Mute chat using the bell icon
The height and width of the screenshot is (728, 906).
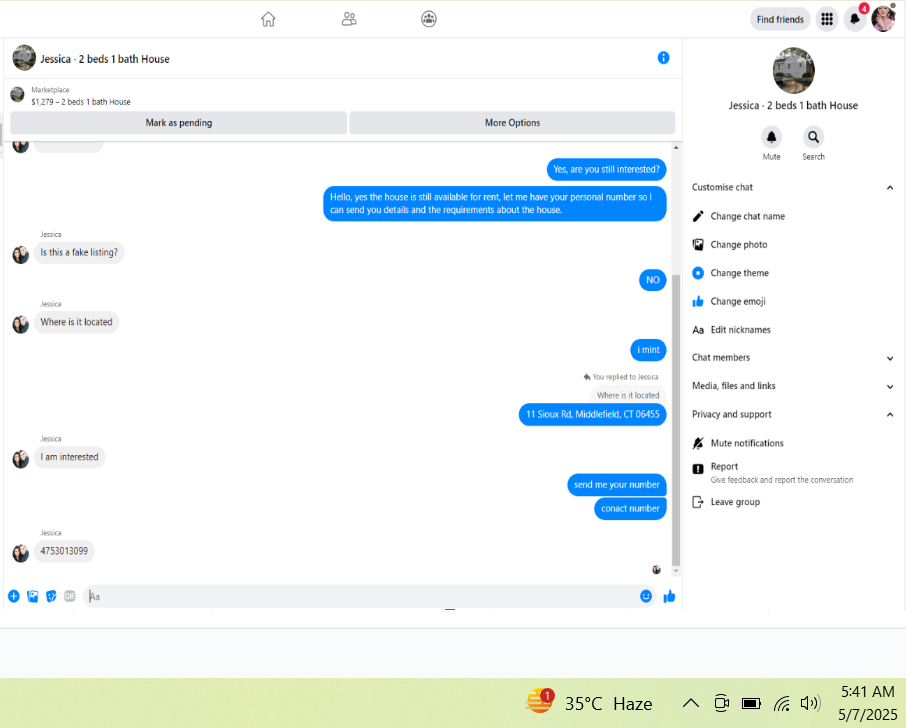point(771,138)
